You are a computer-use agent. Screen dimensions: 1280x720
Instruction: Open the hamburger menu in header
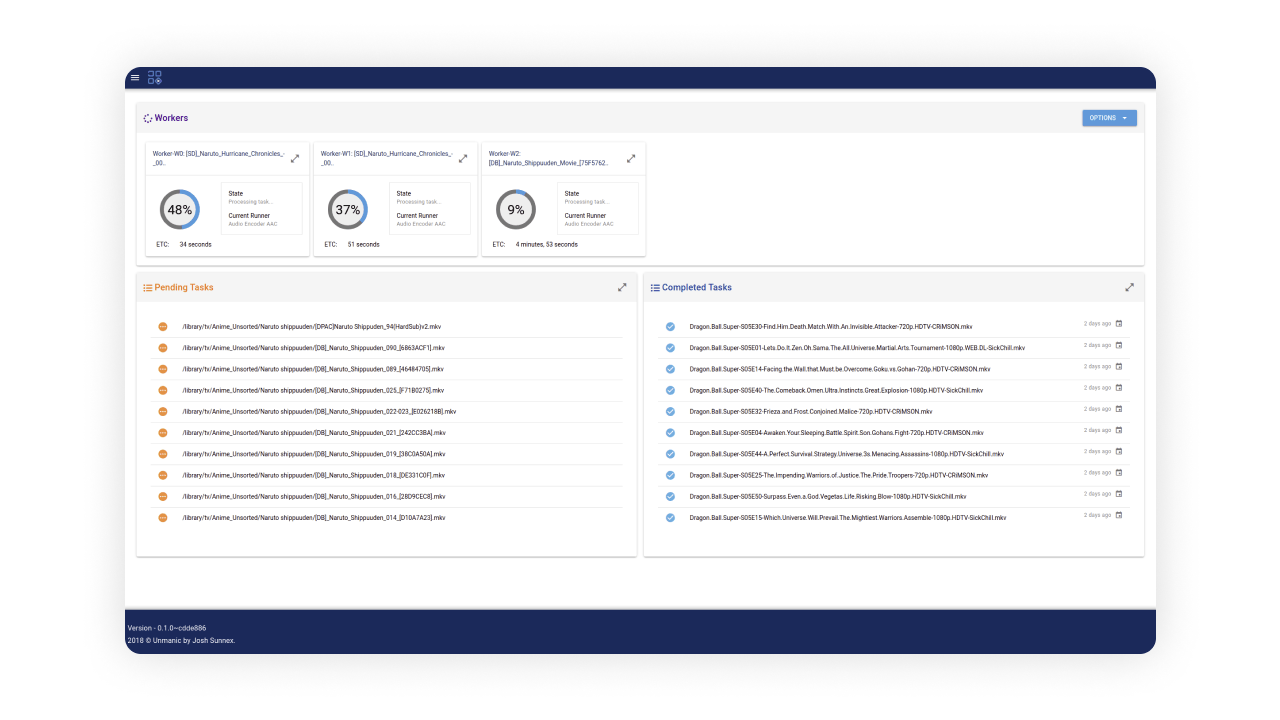point(135,78)
